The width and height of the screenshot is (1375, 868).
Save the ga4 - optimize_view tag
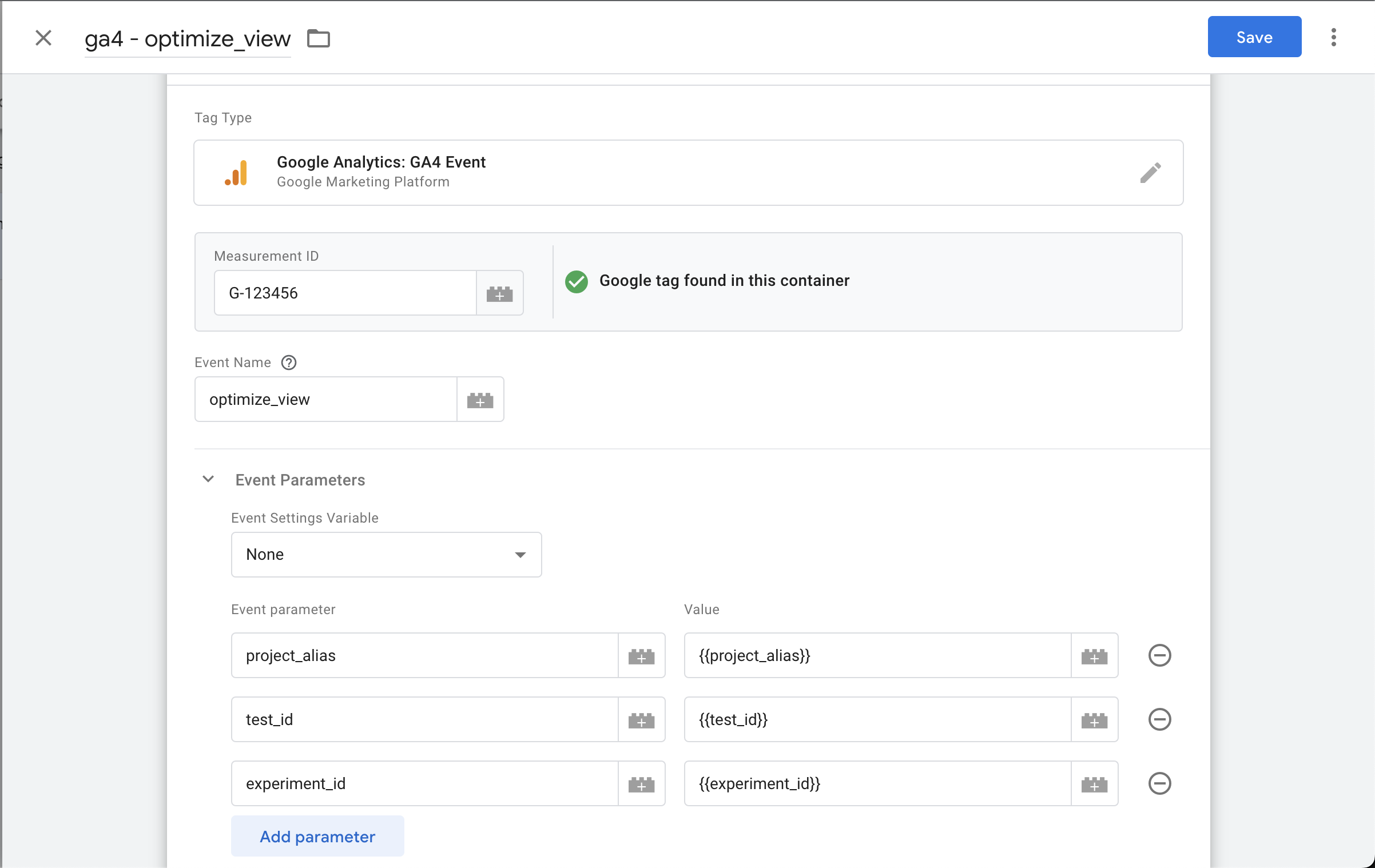tap(1254, 37)
